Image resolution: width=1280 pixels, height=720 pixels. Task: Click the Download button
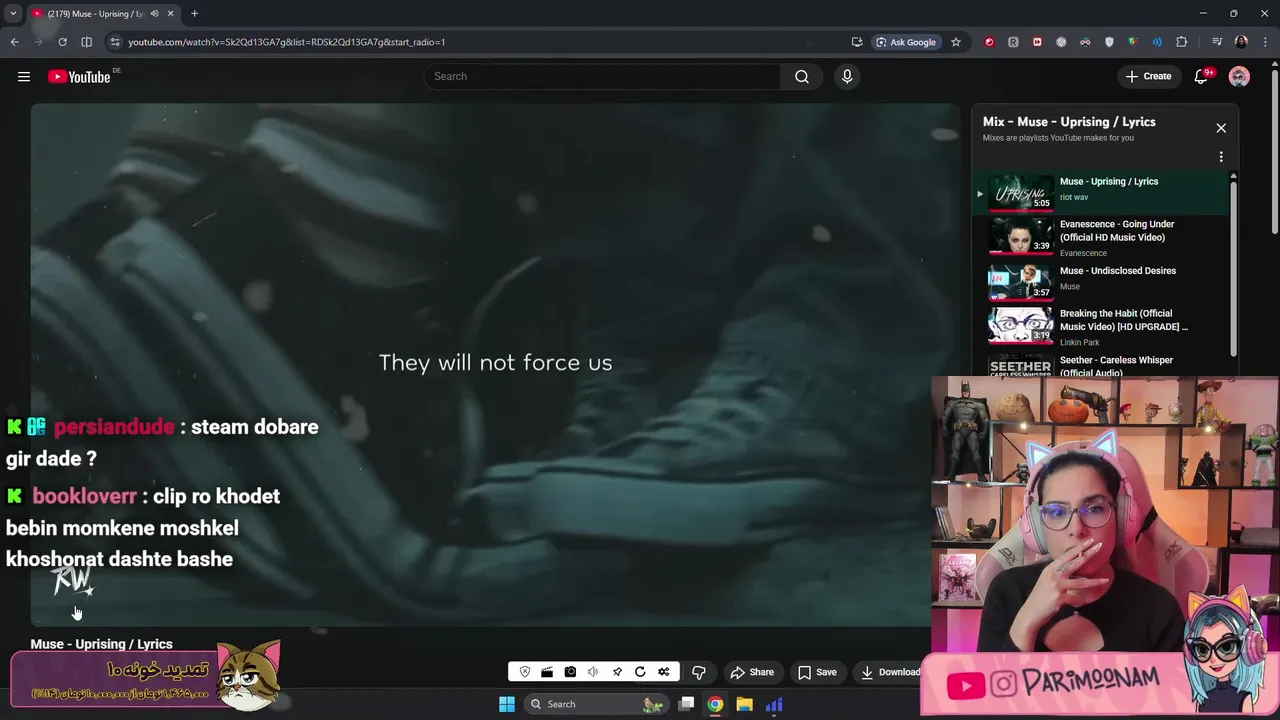889,672
